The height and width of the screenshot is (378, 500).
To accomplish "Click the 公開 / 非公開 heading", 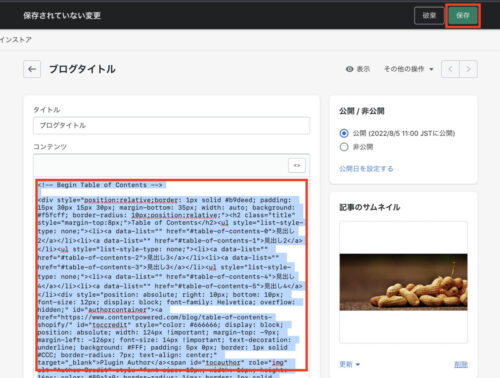I will coord(362,111).
